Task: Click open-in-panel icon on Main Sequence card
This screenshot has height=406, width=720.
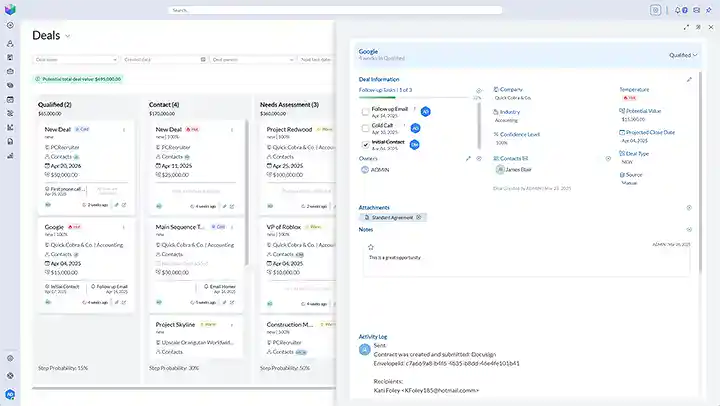Action: pyautogui.click(x=232, y=302)
